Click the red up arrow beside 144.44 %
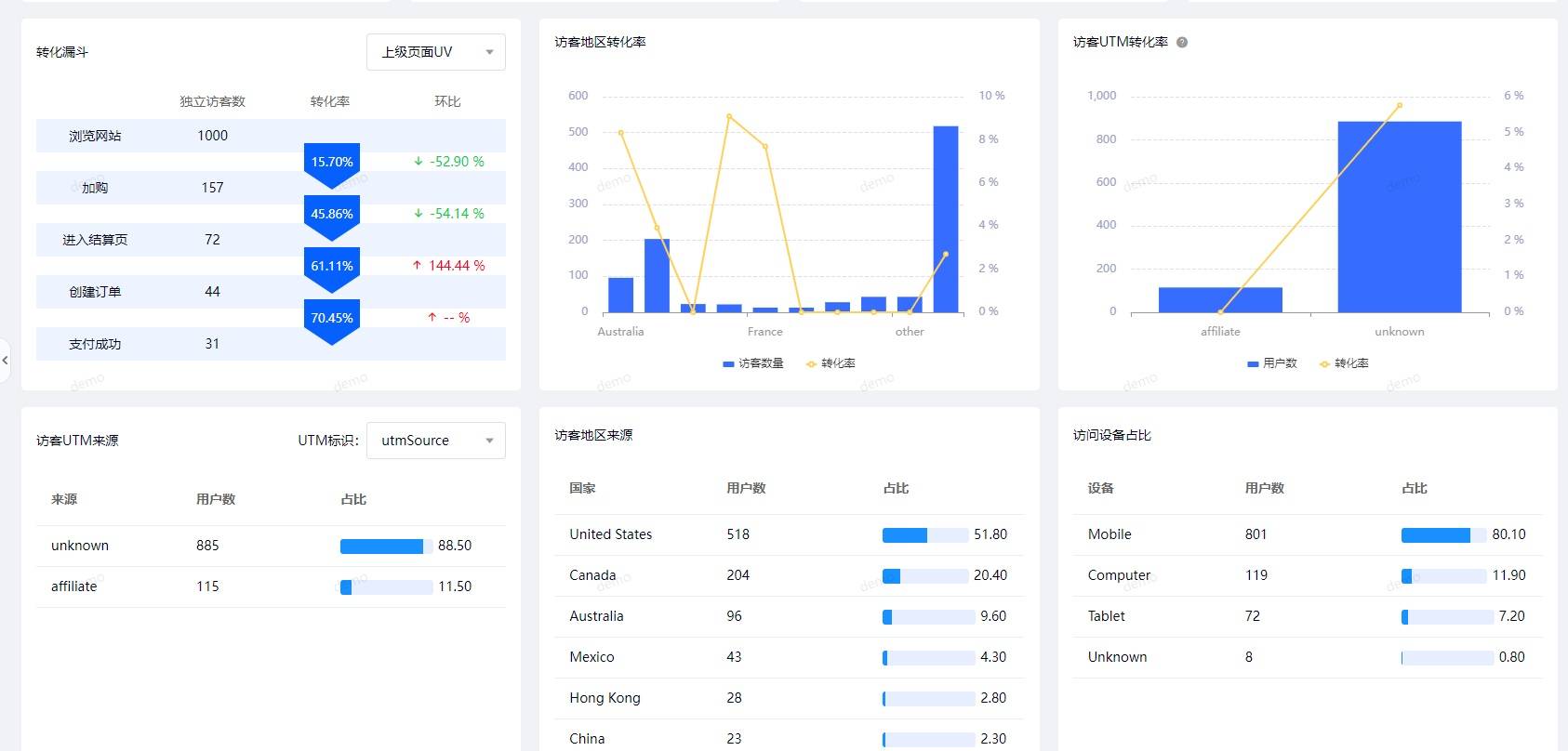Viewport: 1568px width, 751px height. [x=417, y=266]
